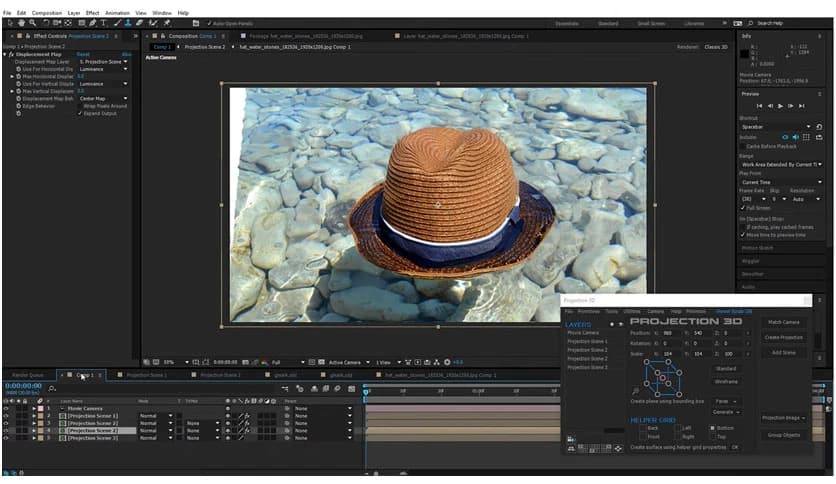Toggle the Expand Output checkbox

pos(80,114)
